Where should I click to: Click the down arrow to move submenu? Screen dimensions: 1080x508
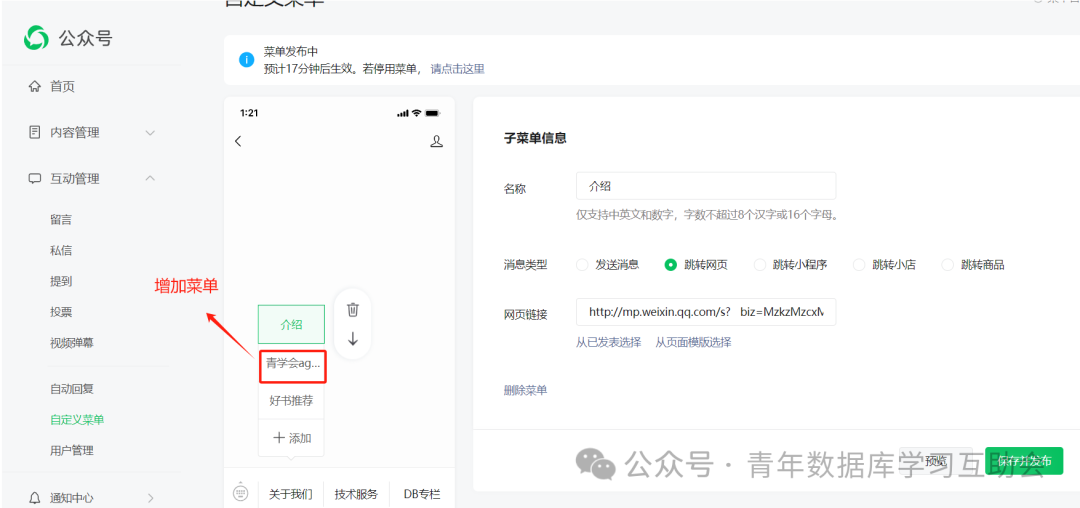353,339
